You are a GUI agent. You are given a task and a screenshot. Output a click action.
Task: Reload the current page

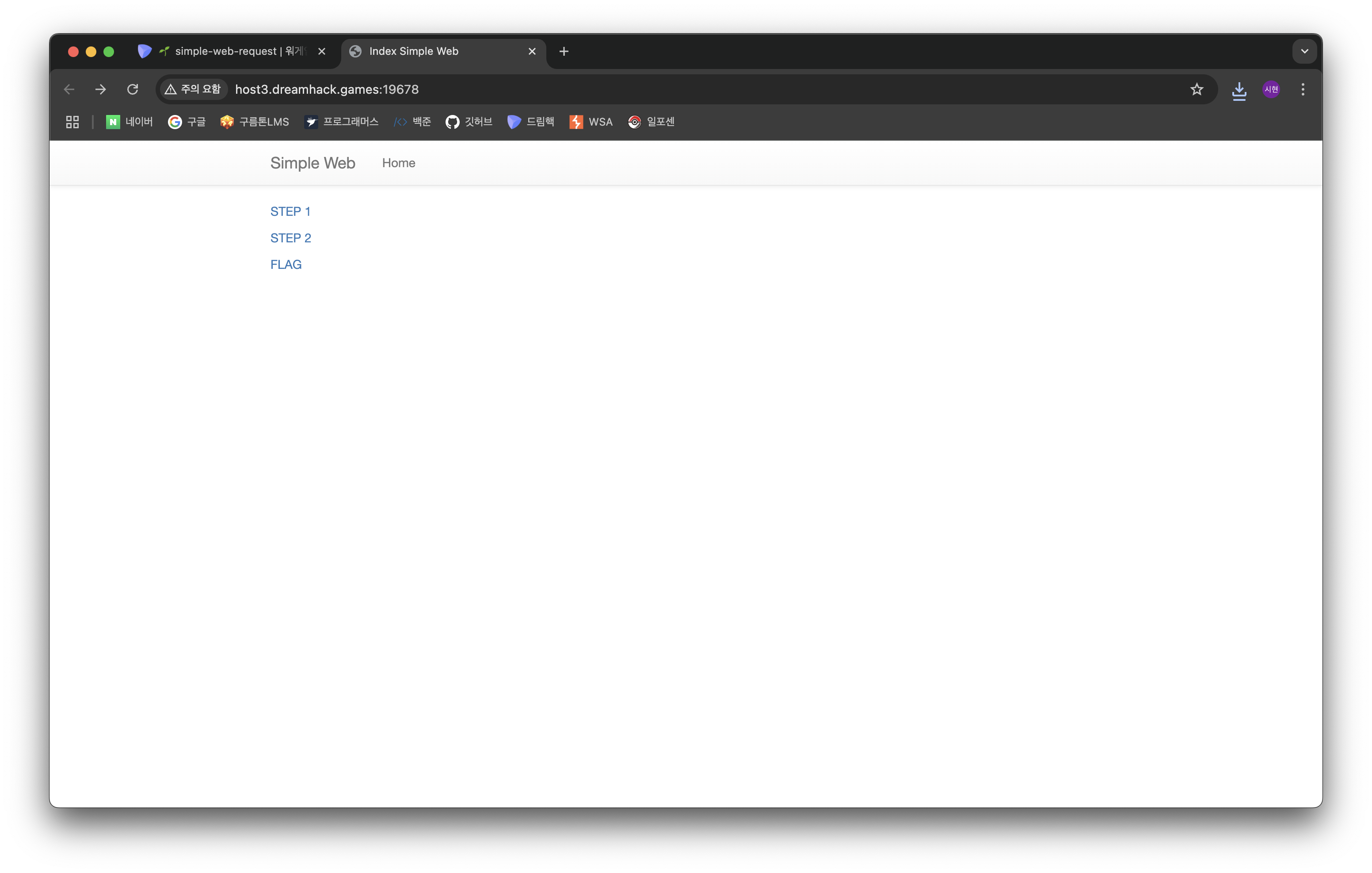[133, 89]
